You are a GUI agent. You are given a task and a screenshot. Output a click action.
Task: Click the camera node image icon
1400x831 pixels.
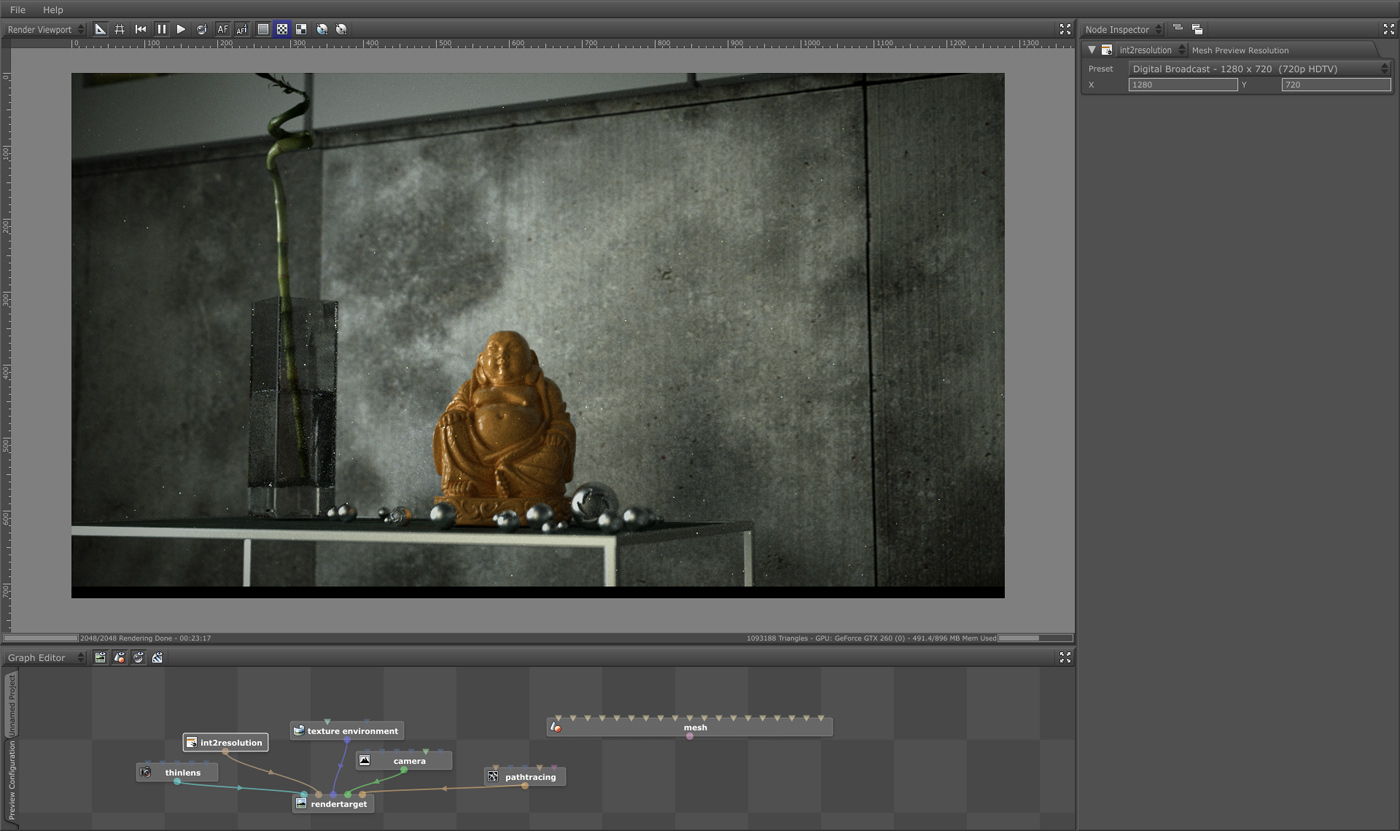(x=365, y=761)
